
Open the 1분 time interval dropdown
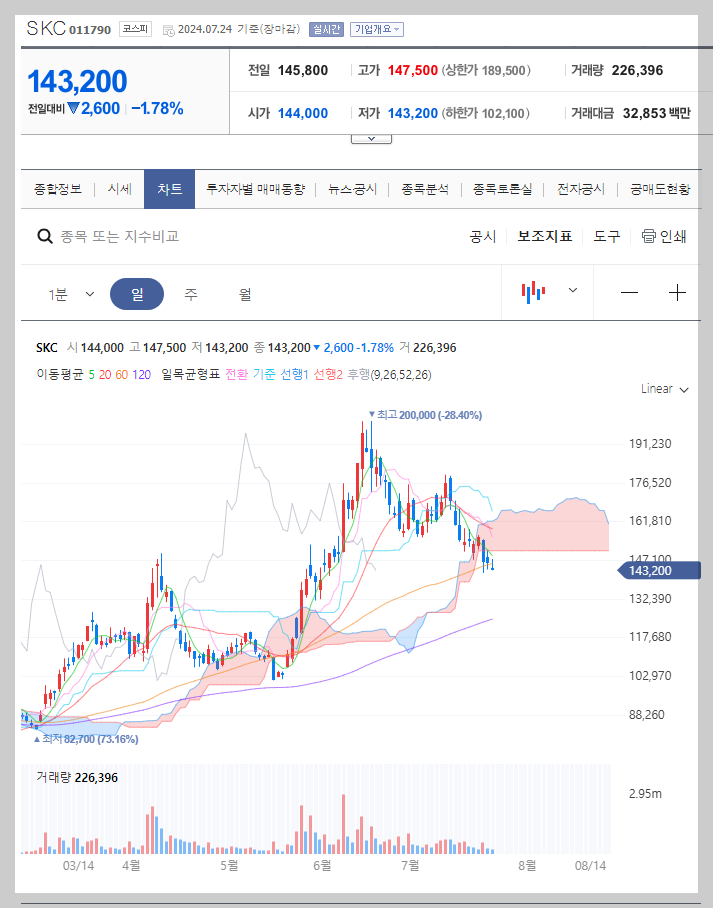(x=70, y=293)
